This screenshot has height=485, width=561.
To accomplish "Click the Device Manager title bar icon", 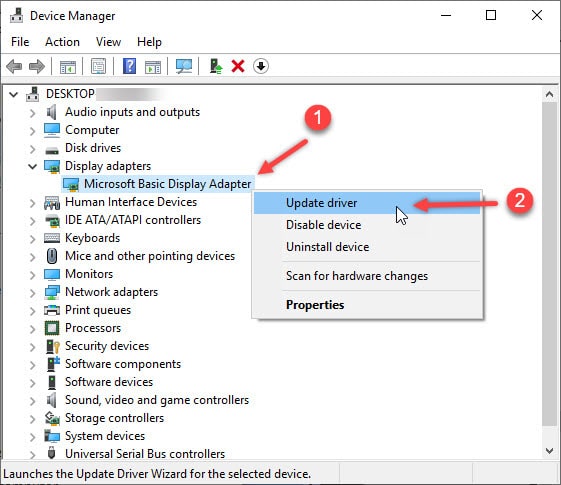I will (16, 16).
